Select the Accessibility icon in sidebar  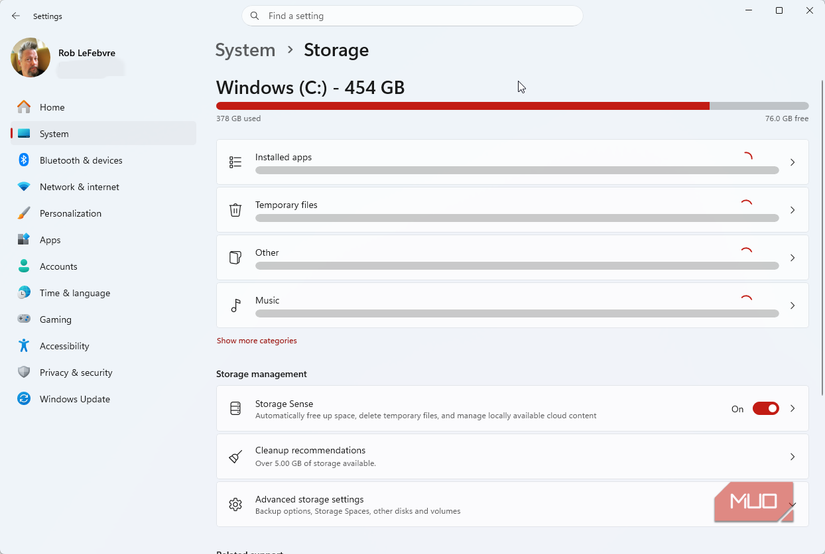click(x=24, y=346)
